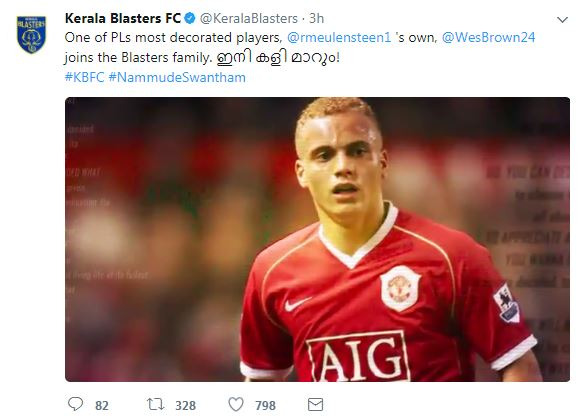The width and height of the screenshot is (578, 419).
Task: Click the blue verified badge
Action: (x=189, y=18)
